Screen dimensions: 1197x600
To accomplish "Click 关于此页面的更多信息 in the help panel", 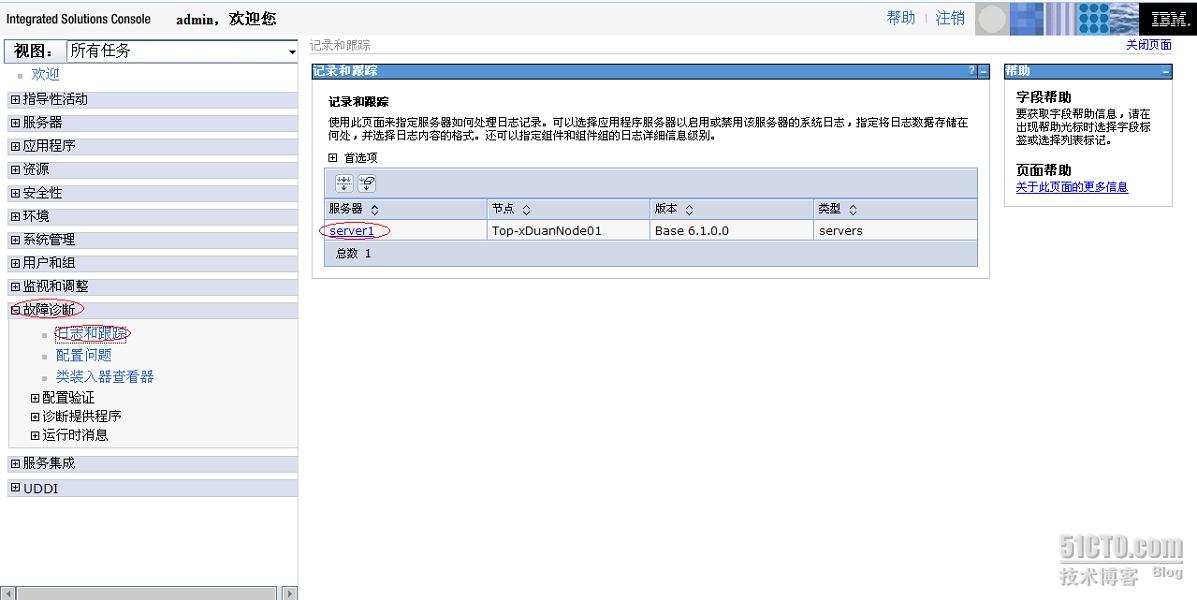I will [x=1072, y=186].
